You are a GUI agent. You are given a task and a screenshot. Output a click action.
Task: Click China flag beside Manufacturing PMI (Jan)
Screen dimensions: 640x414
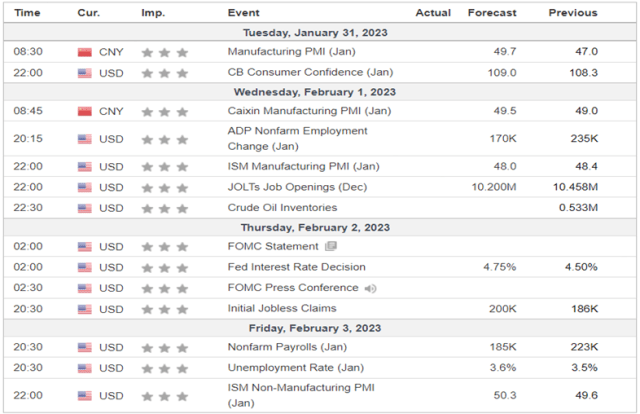[84, 52]
